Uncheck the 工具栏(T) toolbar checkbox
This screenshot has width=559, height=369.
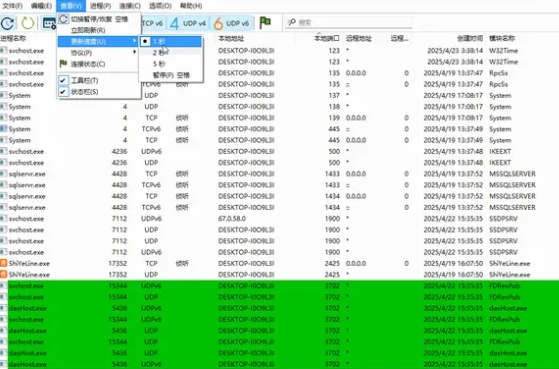(x=63, y=80)
